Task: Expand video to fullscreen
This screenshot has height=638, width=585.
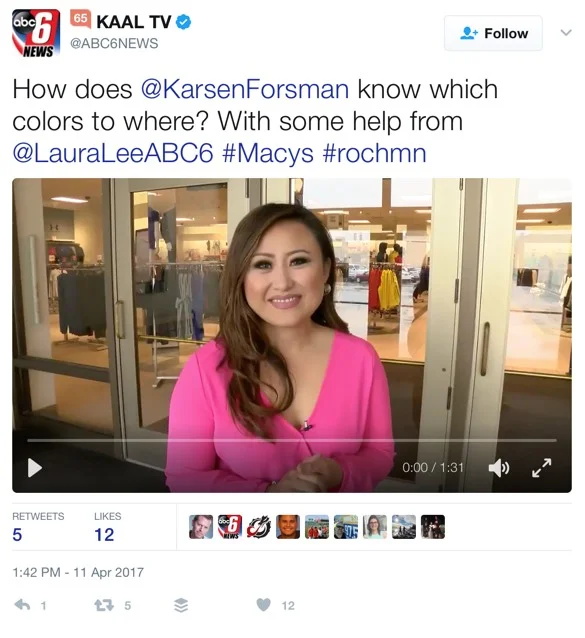Action: click(x=542, y=468)
